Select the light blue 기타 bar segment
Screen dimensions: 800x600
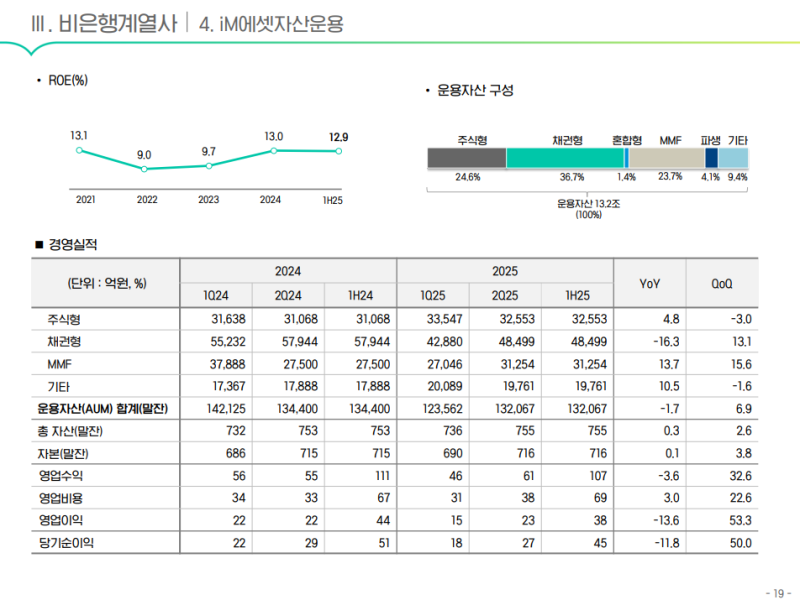point(733,158)
